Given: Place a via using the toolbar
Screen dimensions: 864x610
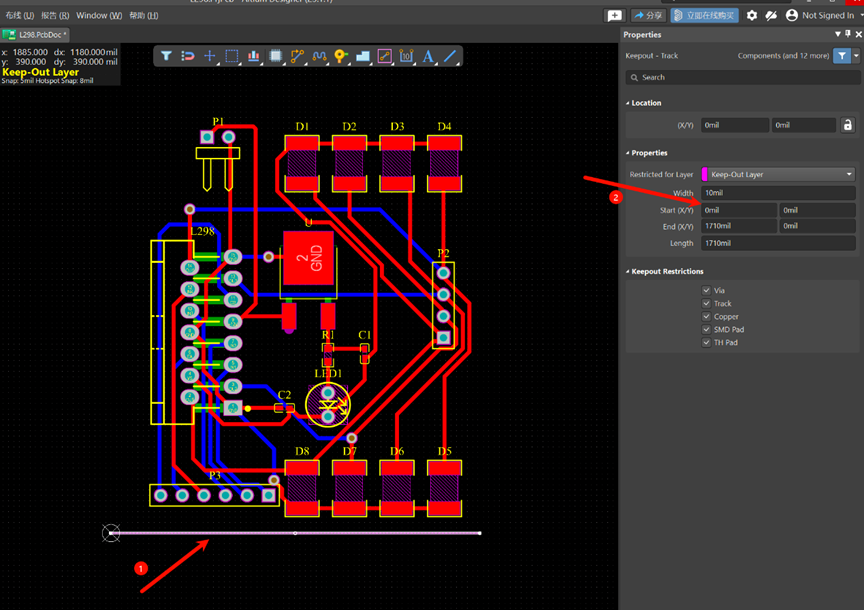Looking at the screenshot, I should (x=341, y=56).
